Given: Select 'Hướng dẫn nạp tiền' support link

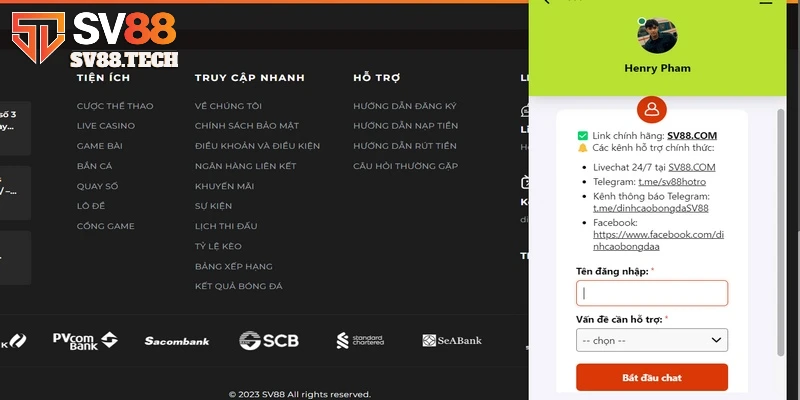Looking at the screenshot, I should point(405,126).
